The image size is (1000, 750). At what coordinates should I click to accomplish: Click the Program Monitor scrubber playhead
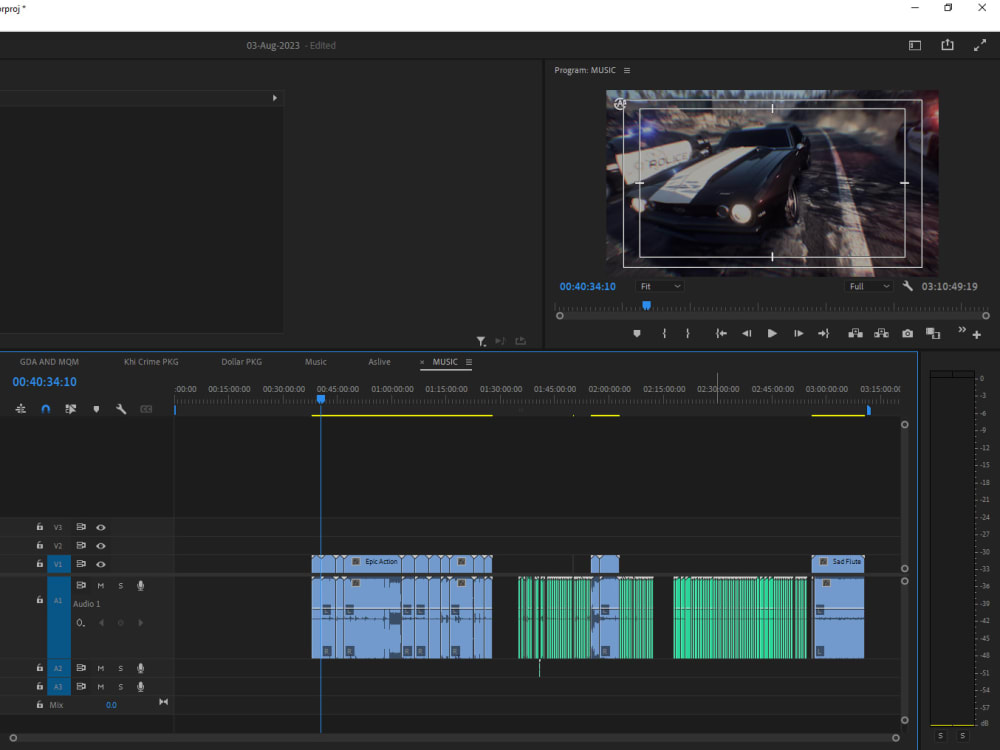coord(646,305)
